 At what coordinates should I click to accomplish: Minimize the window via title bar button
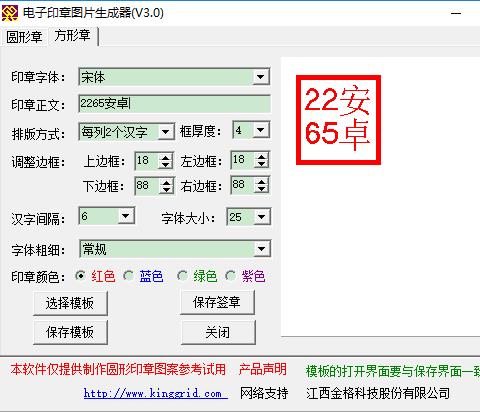[x=456, y=13]
